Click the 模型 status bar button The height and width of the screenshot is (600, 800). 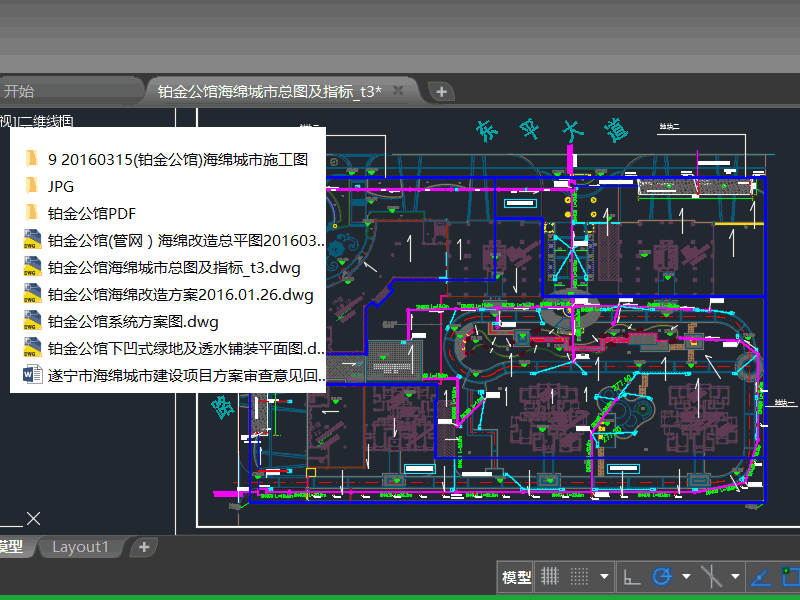(516, 577)
